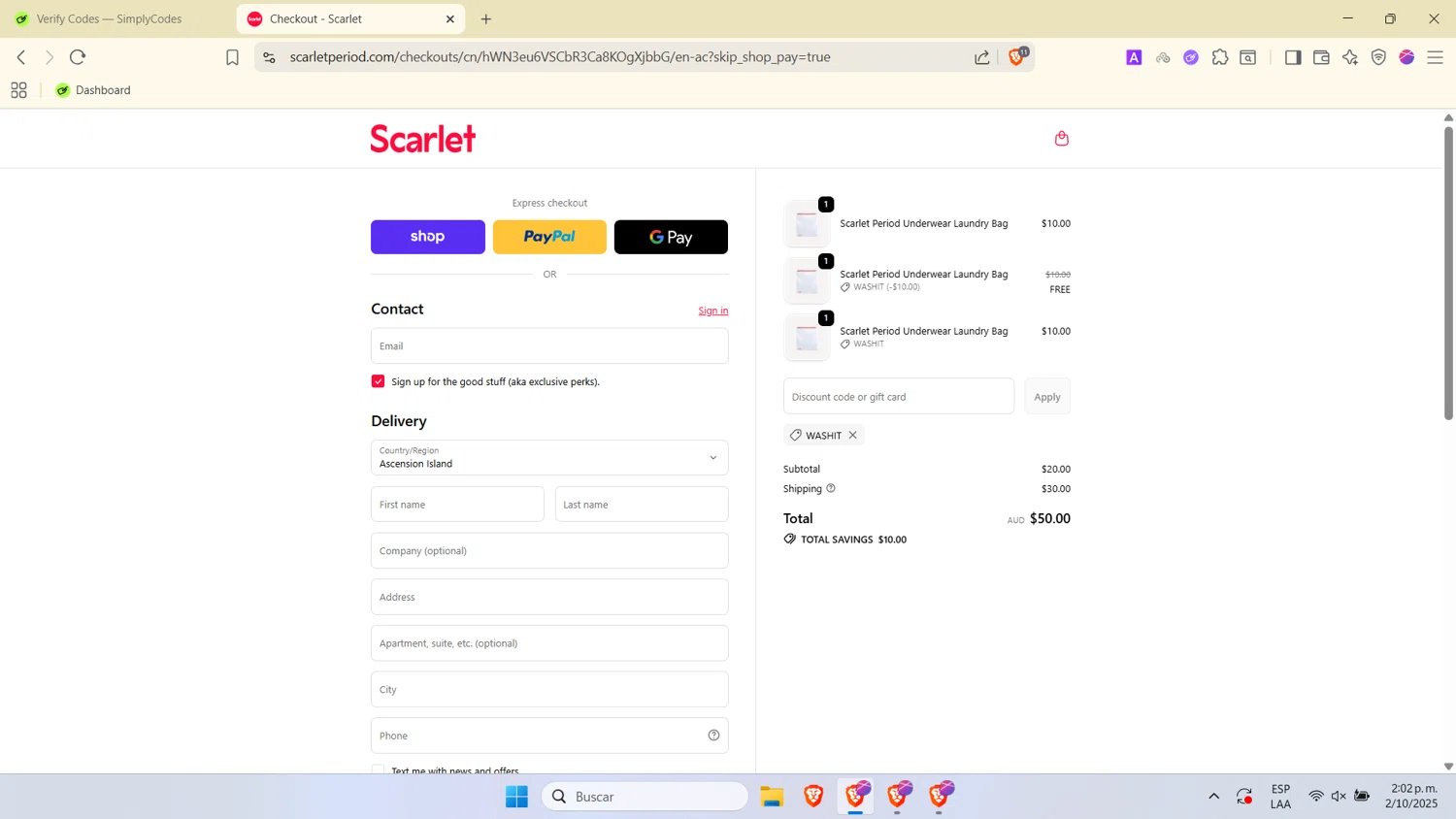The image size is (1456, 819).
Task: Open Windows Start menu
Action: point(516,797)
